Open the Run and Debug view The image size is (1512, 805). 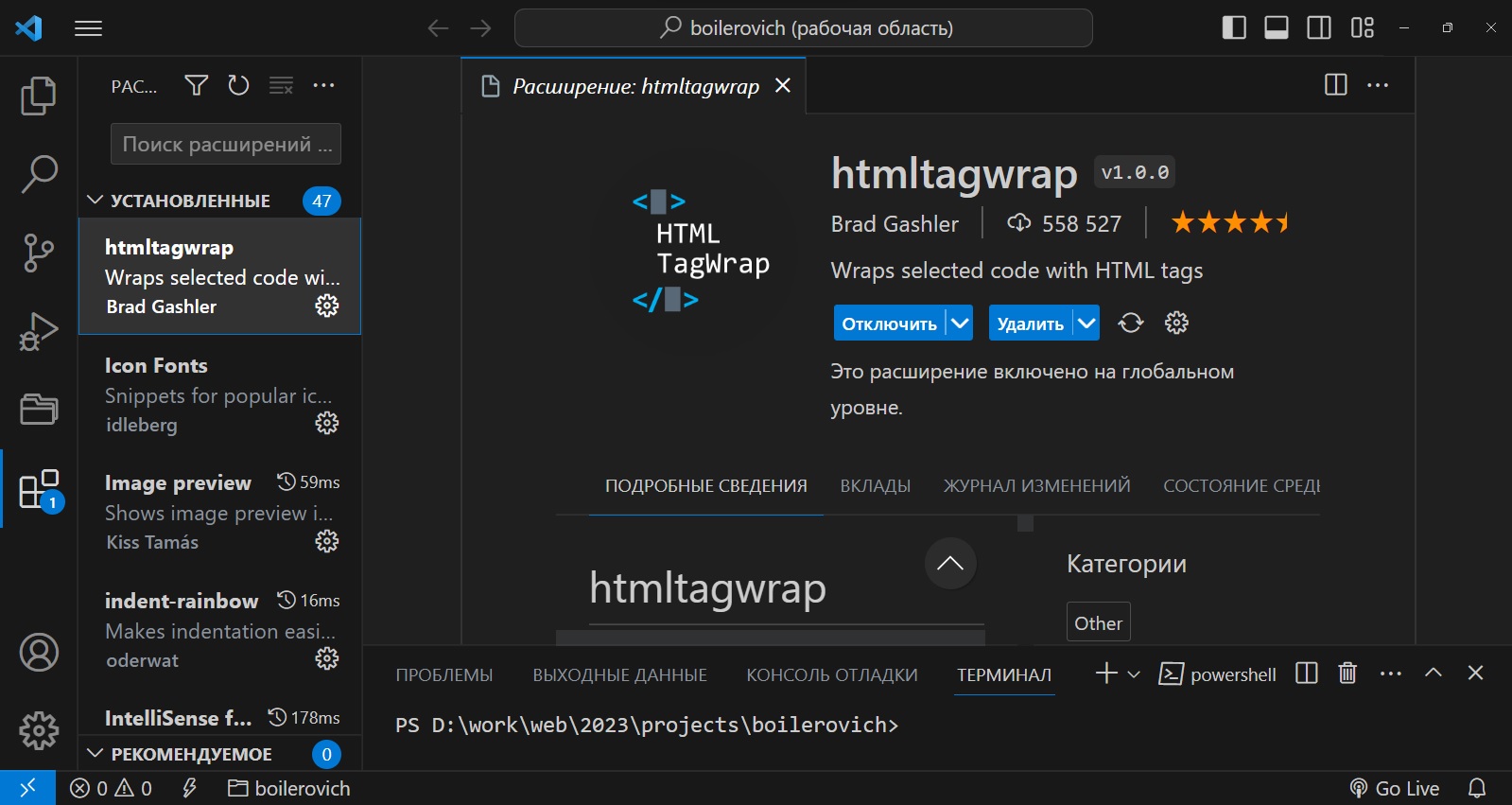(39, 331)
